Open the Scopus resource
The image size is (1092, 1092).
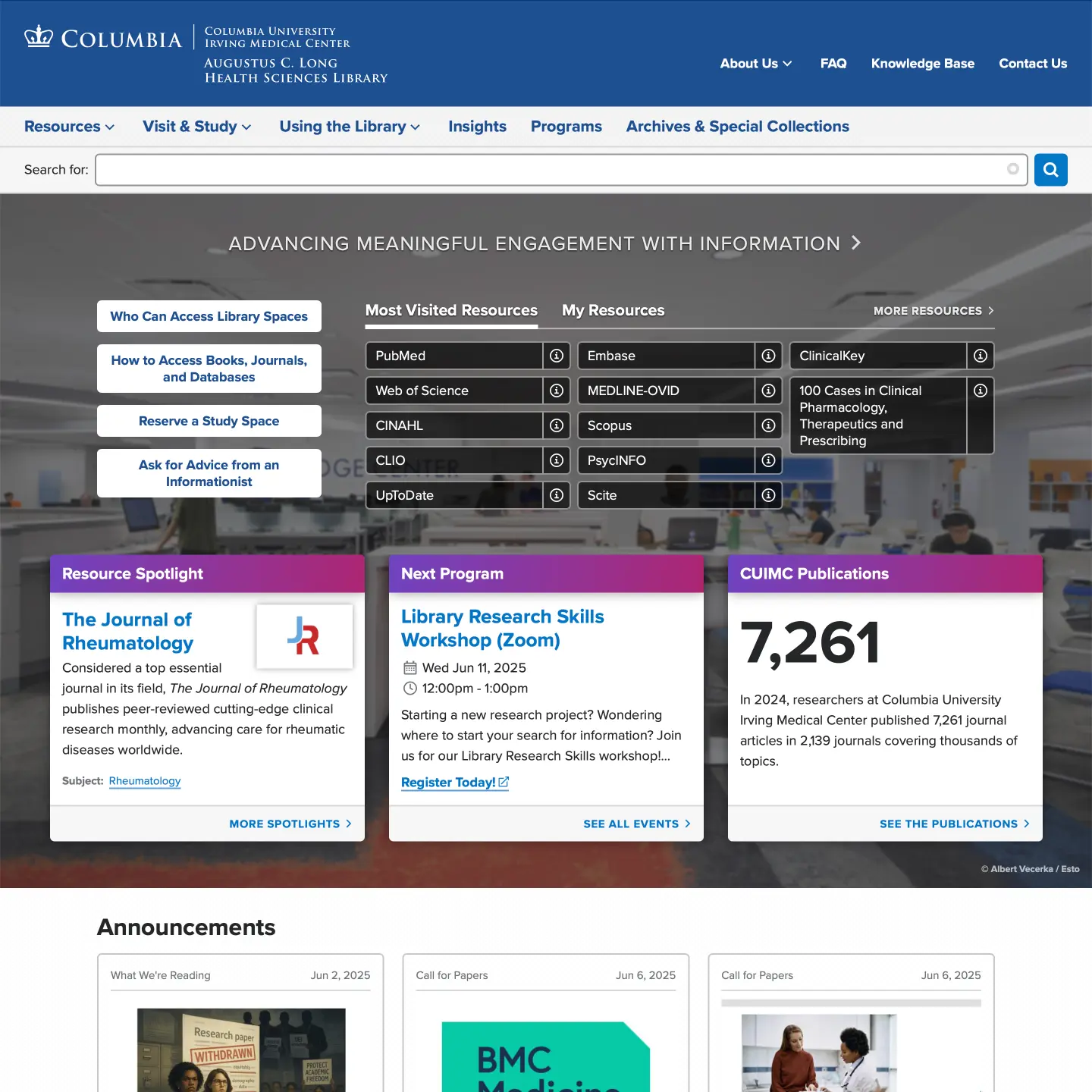click(666, 425)
